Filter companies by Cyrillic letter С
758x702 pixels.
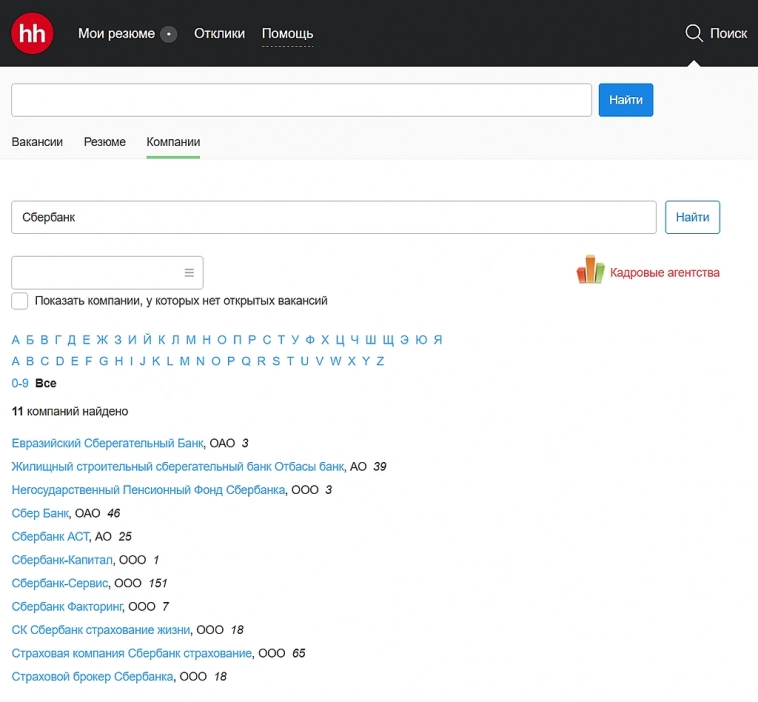point(267,340)
